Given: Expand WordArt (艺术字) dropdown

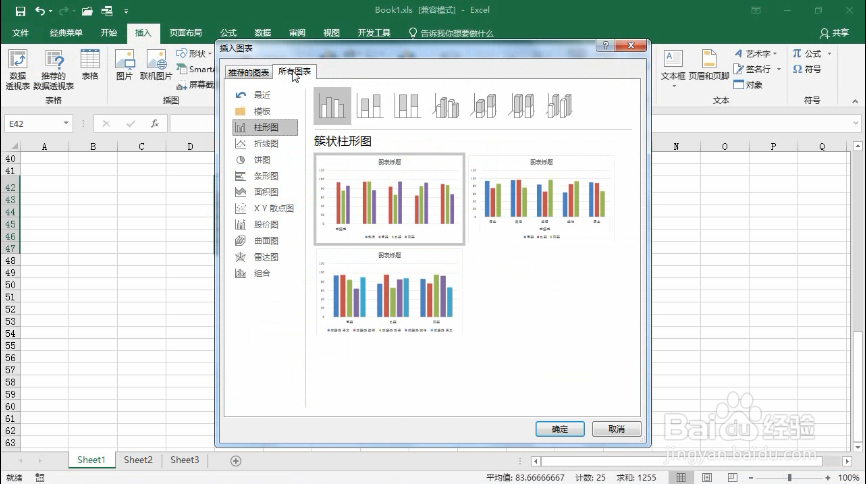Looking at the screenshot, I should click(x=775, y=54).
